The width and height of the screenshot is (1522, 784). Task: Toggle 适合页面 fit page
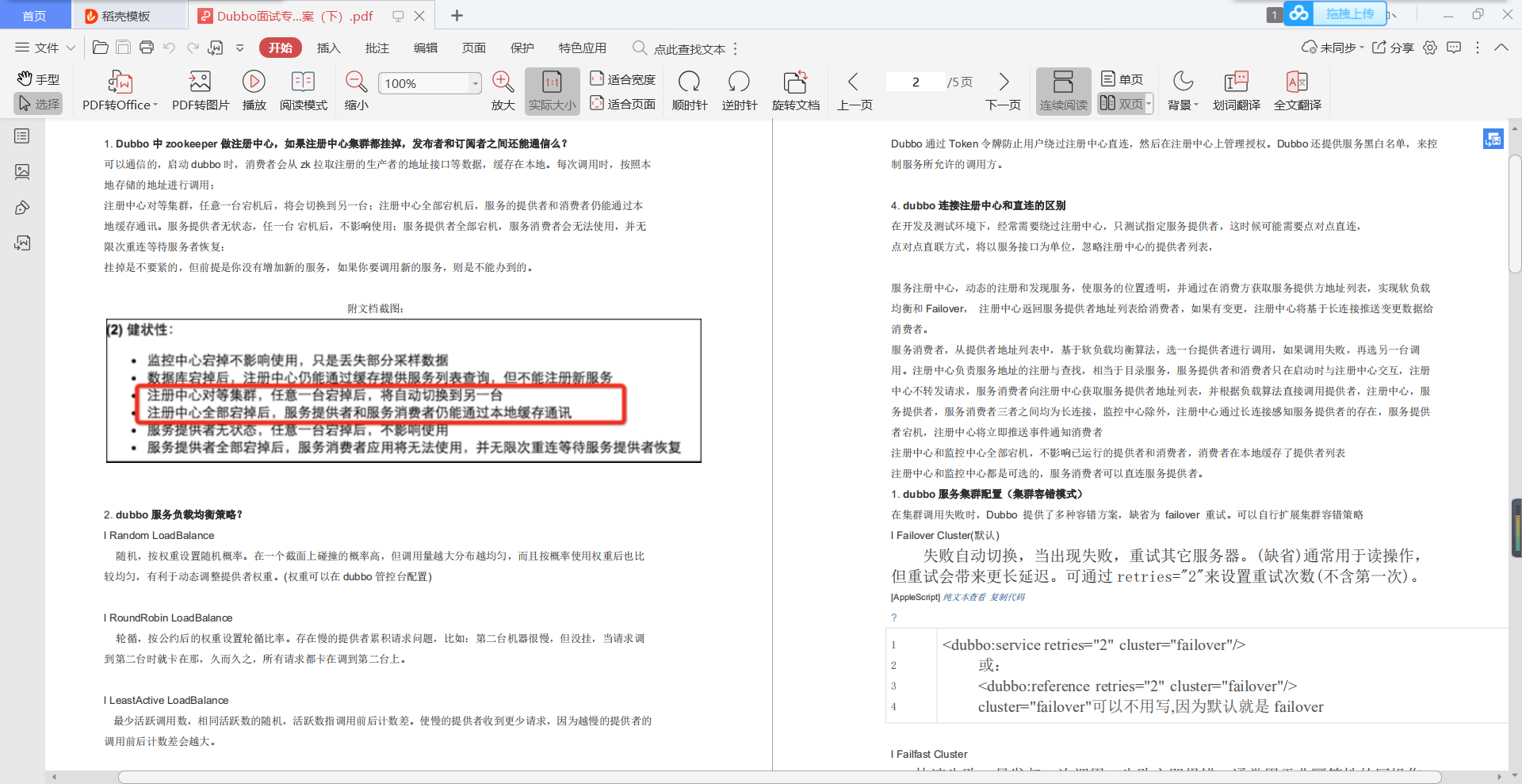pyautogui.click(x=623, y=104)
